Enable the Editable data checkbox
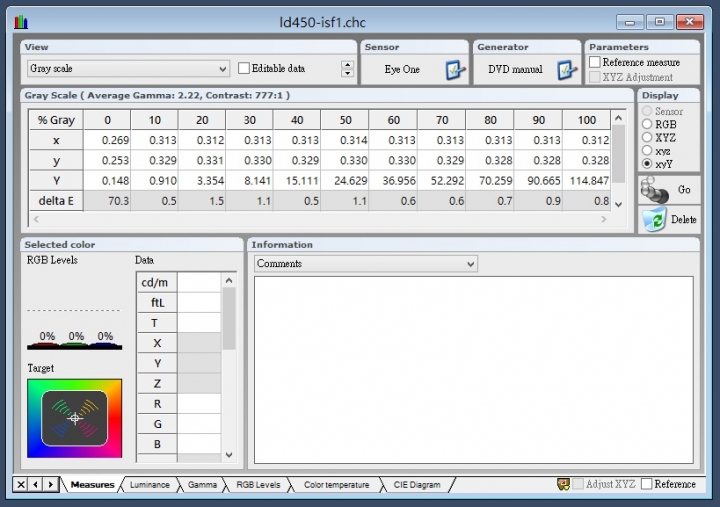 click(x=244, y=68)
